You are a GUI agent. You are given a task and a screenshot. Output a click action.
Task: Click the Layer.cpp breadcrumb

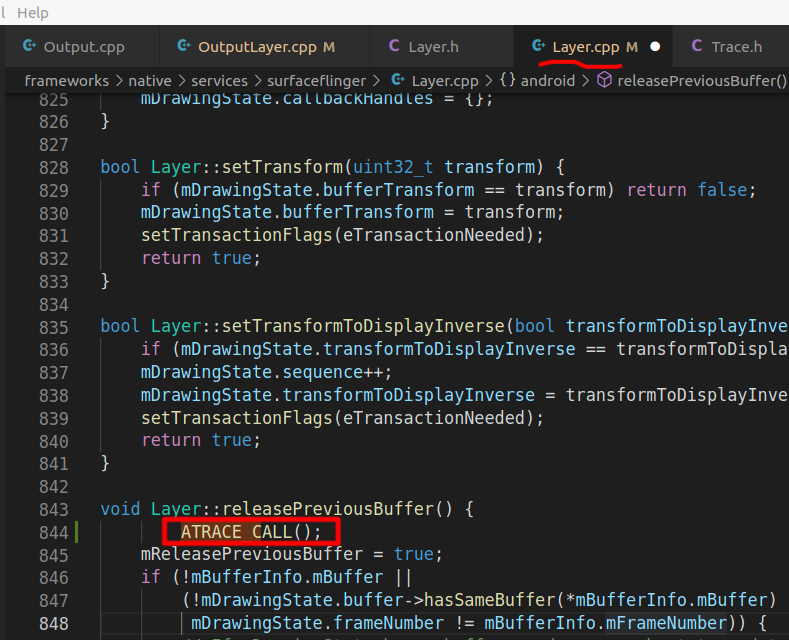[x=445, y=81]
